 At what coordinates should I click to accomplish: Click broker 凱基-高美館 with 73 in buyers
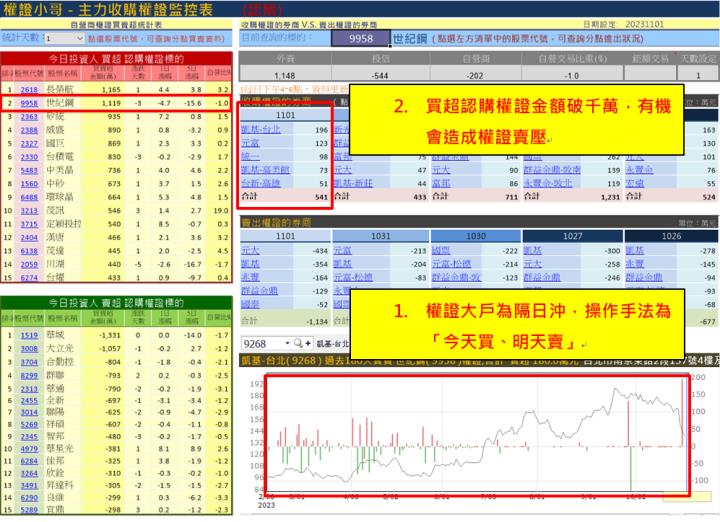tap(265, 170)
